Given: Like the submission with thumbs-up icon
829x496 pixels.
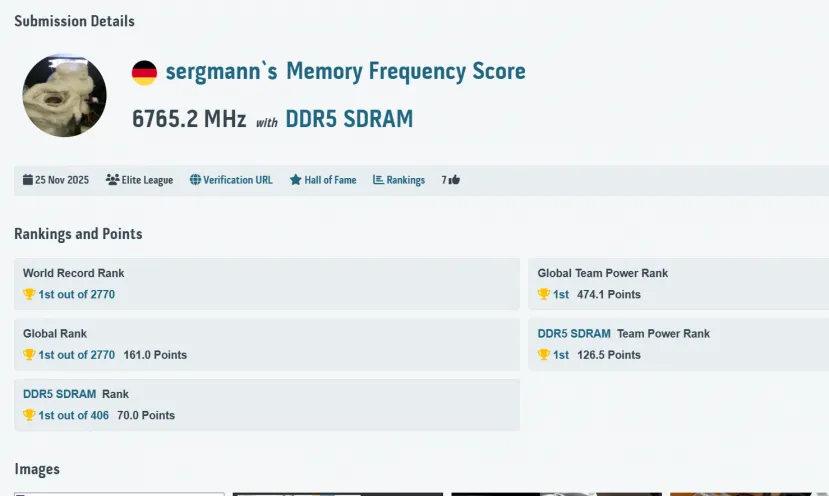Looking at the screenshot, I should coord(454,180).
